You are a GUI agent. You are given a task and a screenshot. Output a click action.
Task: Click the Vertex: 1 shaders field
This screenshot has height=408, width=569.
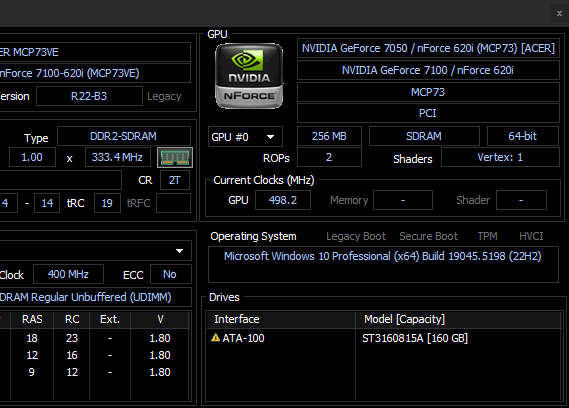pyautogui.click(x=500, y=157)
